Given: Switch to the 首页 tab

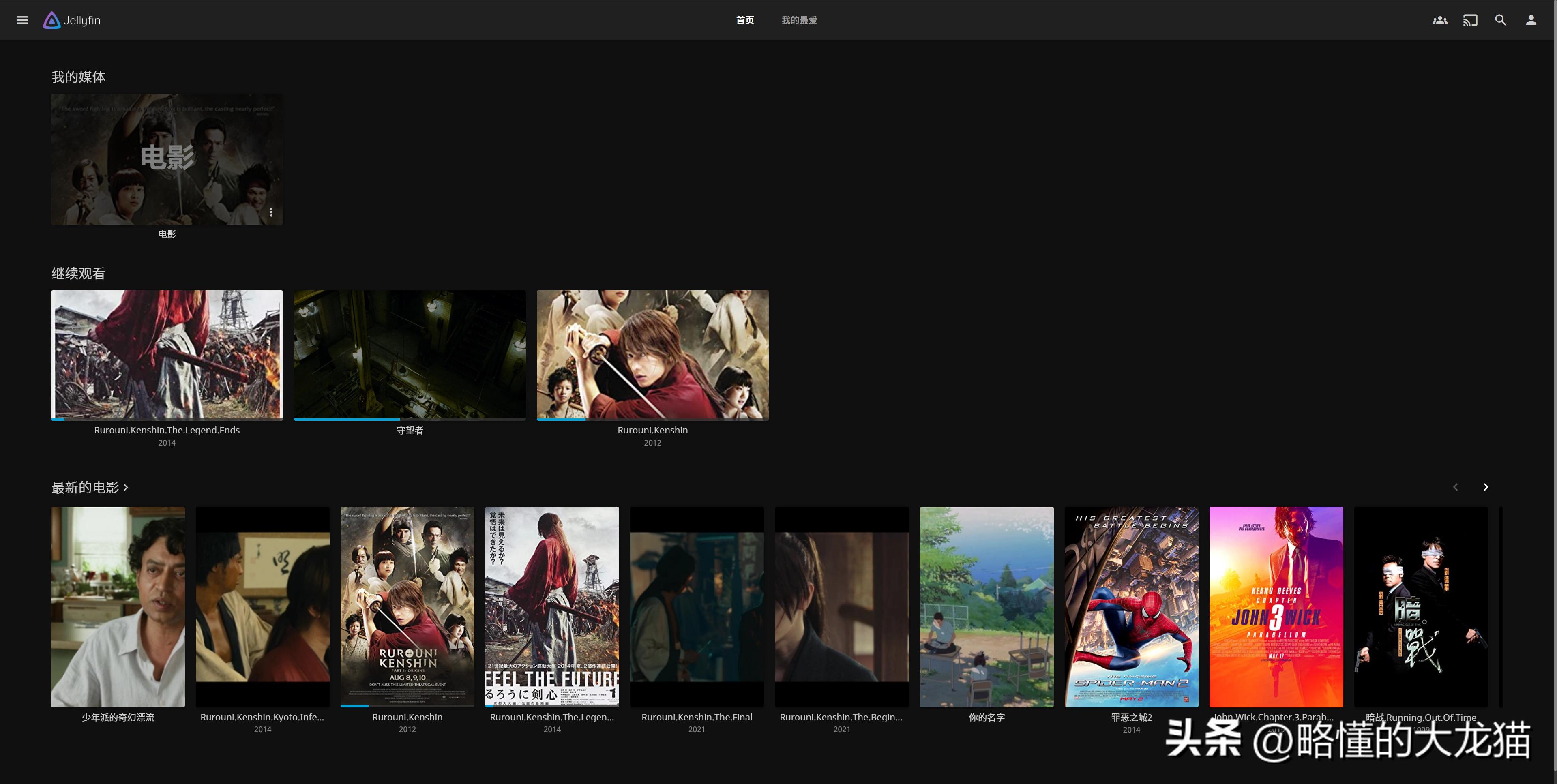Looking at the screenshot, I should [x=745, y=20].
